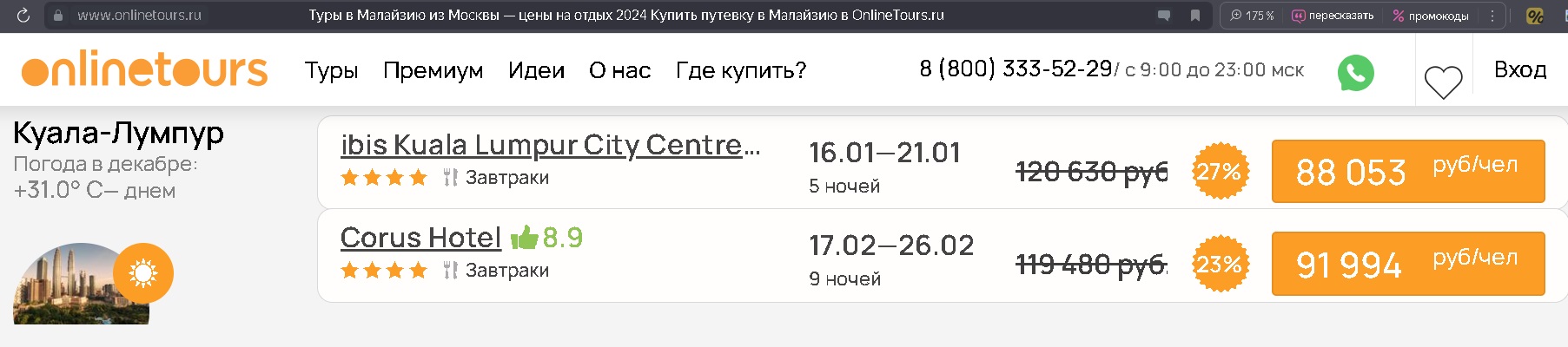Open промокоды button in address bar
Image resolution: width=1568 pixels, height=347 pixels.
[1430, 16]
